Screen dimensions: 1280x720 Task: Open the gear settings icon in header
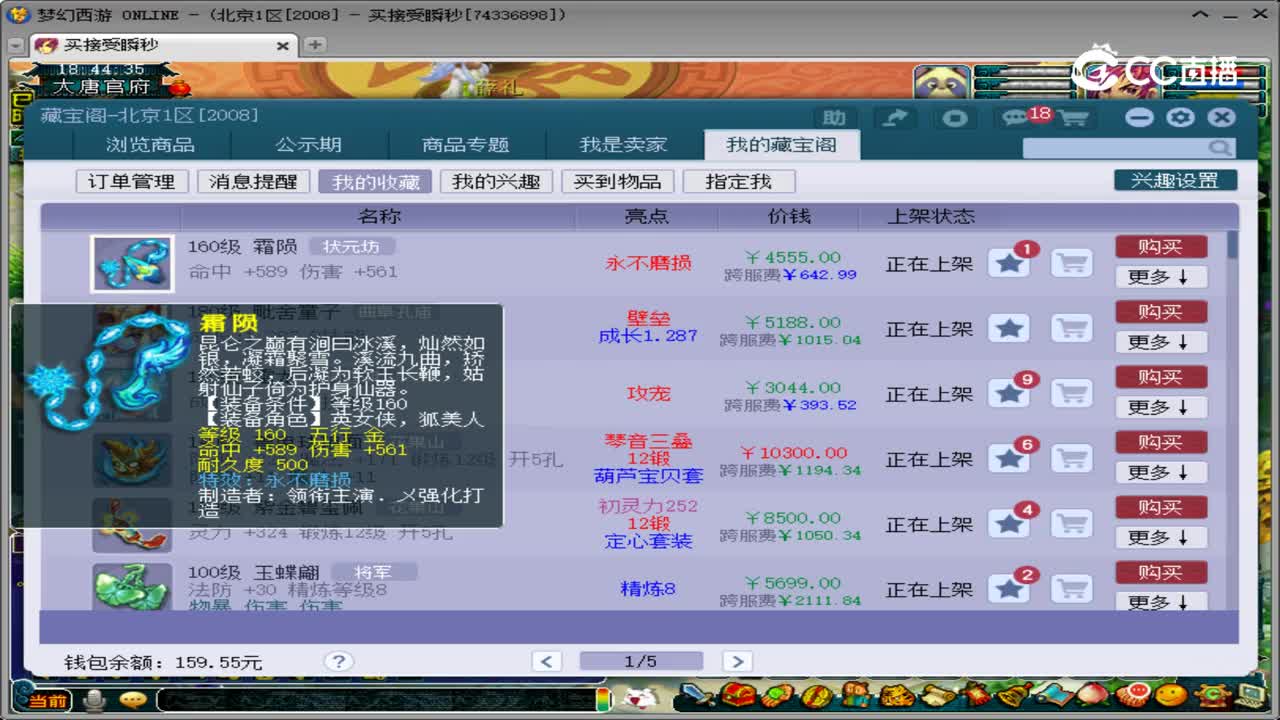[x=1180, y=117]
